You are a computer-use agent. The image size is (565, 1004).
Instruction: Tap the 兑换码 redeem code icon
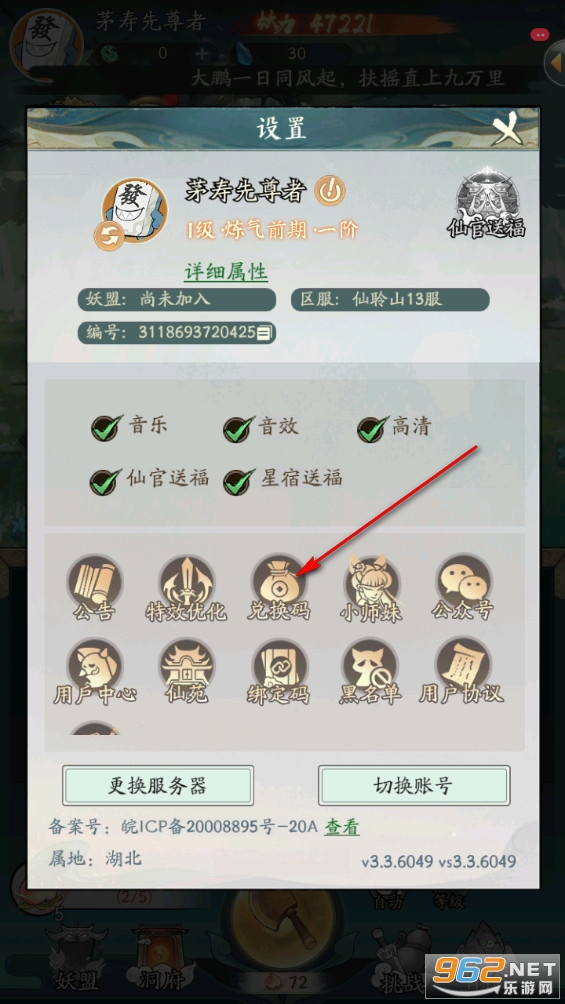(279, 587)
